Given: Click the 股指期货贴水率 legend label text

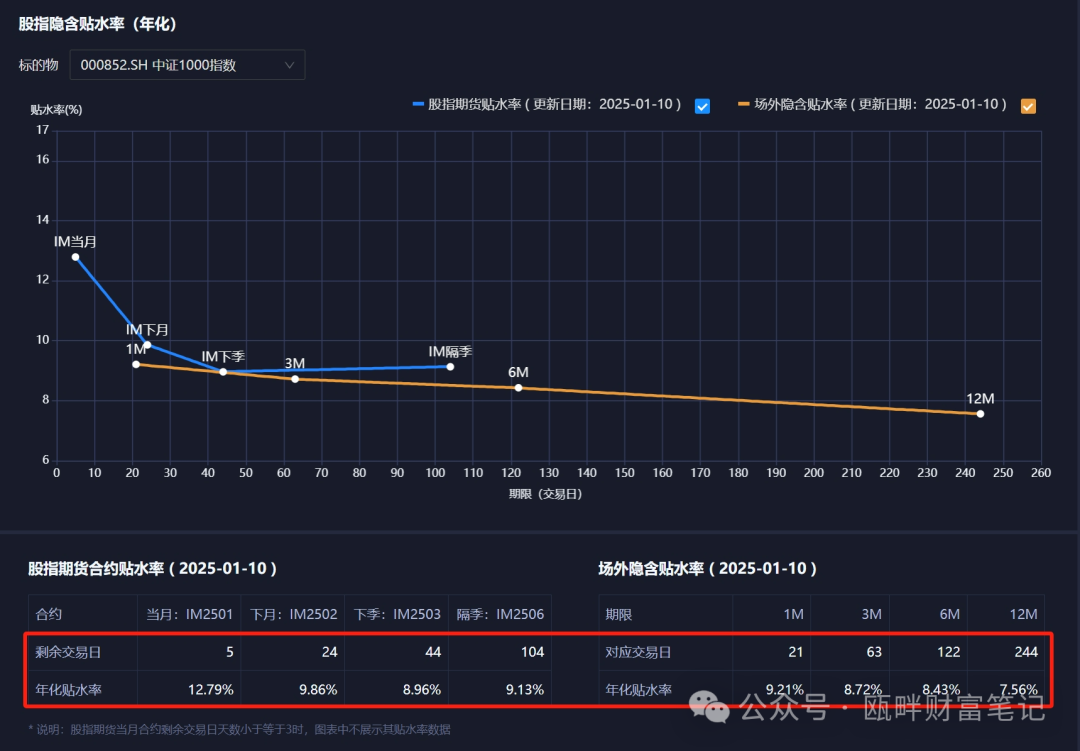Looking at the screenshot, I should tap(555, 104).
